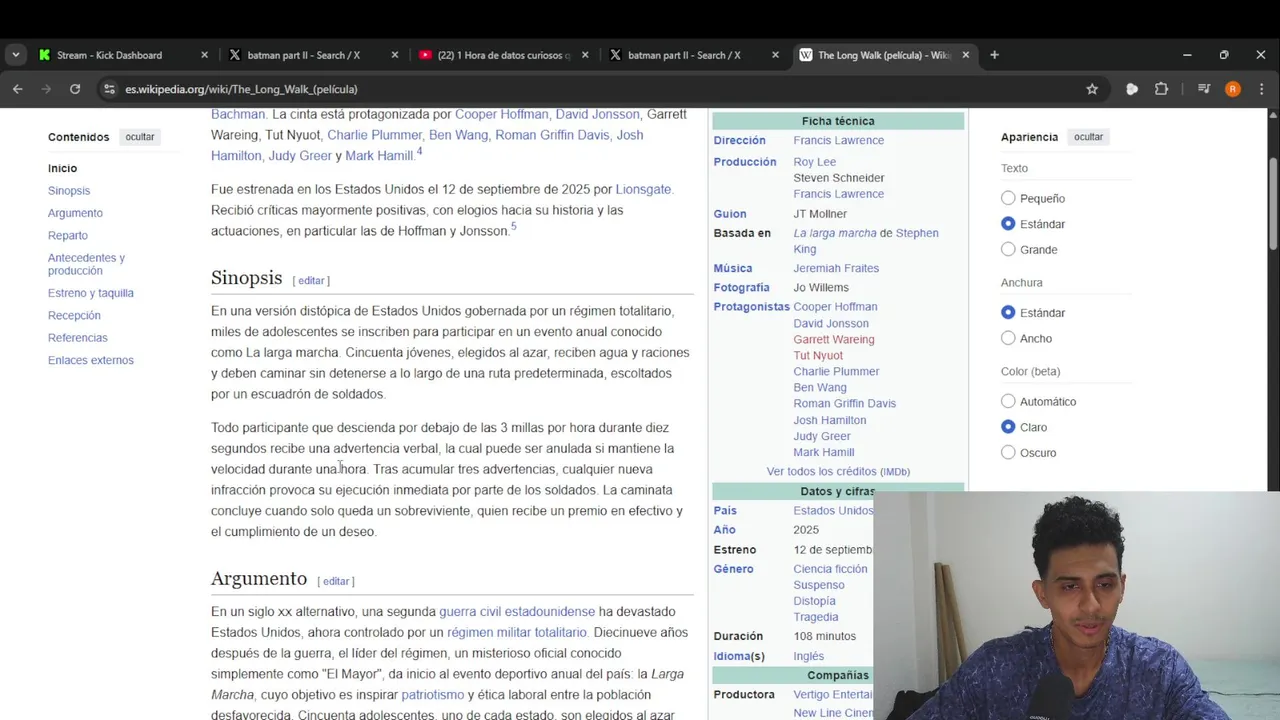
Task: Open the Inglés language link
Action: coord(808,656)
